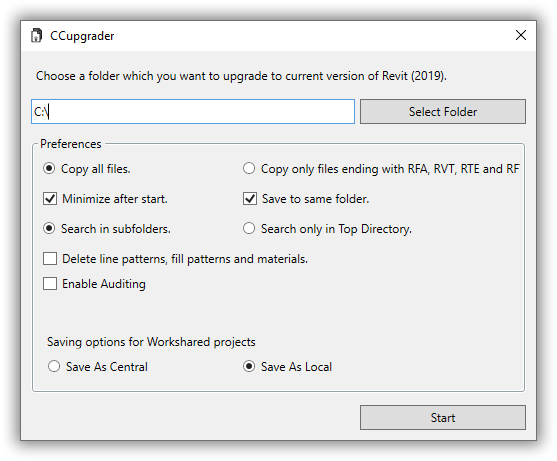Close the CCupgrader dialog window
The image size is (557, 461).
520,35
